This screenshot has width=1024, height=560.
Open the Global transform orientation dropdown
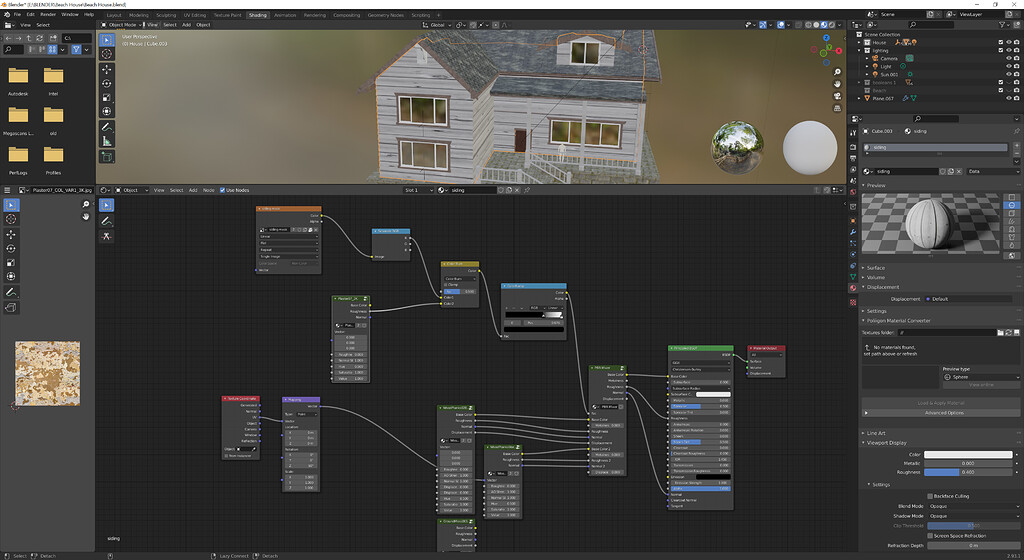pyautogui.click(x=437, y=25)
